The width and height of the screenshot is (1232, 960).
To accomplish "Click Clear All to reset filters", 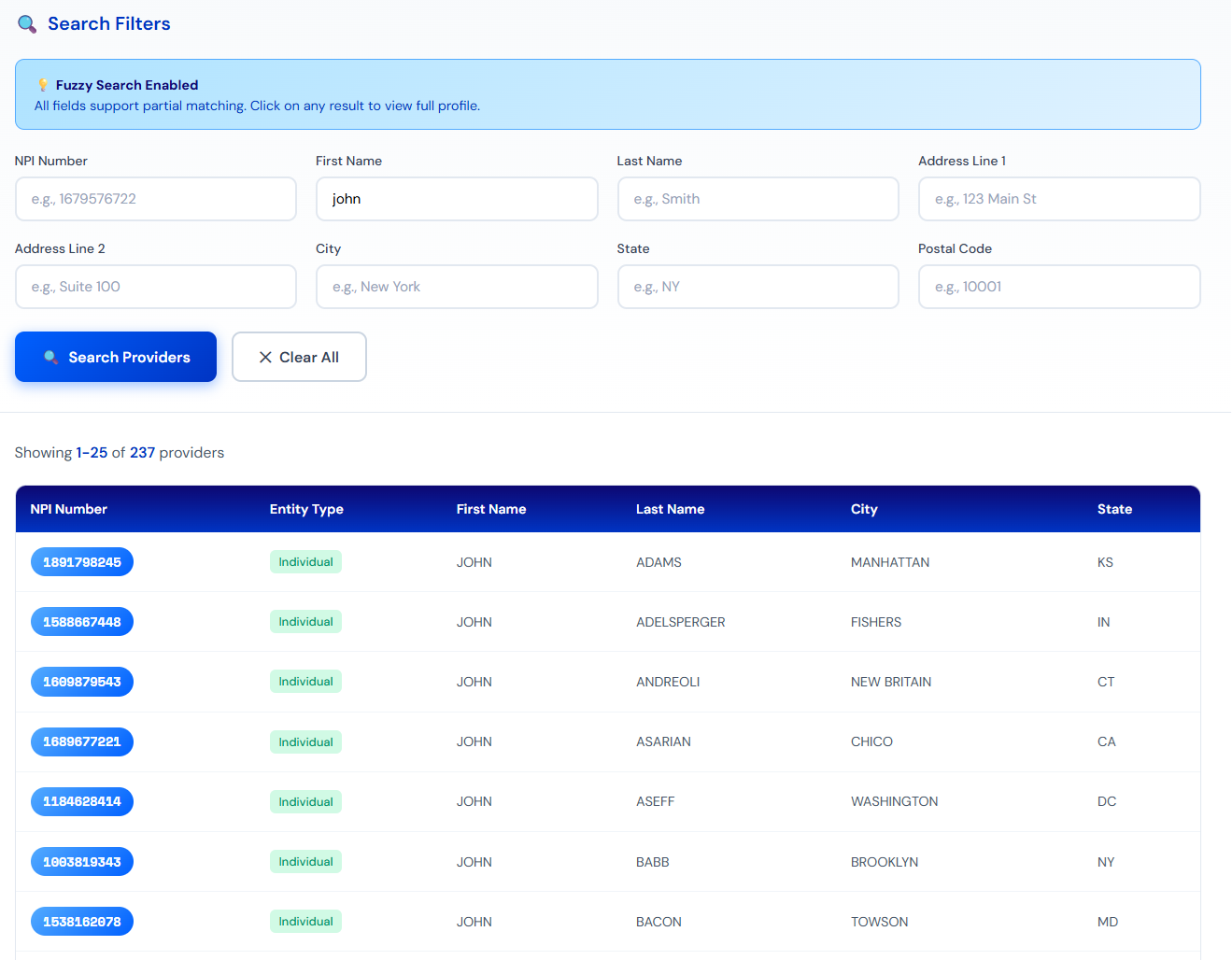I will (x=299, y=357).
